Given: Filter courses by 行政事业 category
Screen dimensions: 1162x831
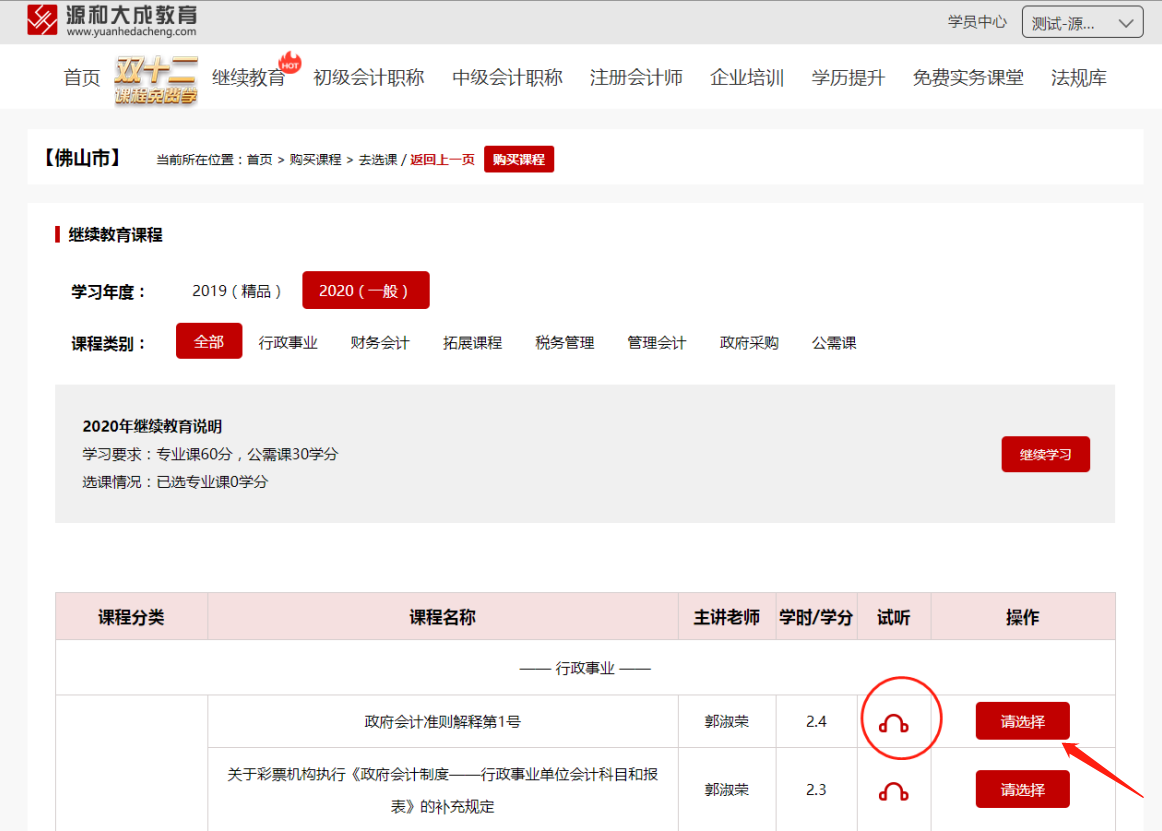Looking at the screenshot, I should click(288, 343).
